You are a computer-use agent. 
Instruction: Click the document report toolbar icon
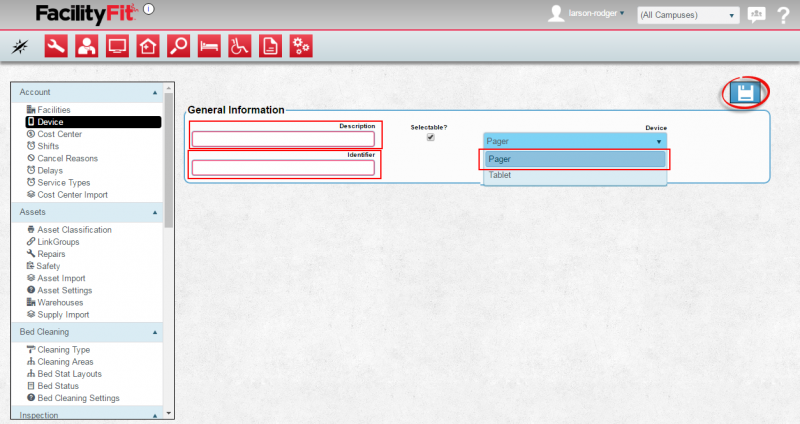270,45
